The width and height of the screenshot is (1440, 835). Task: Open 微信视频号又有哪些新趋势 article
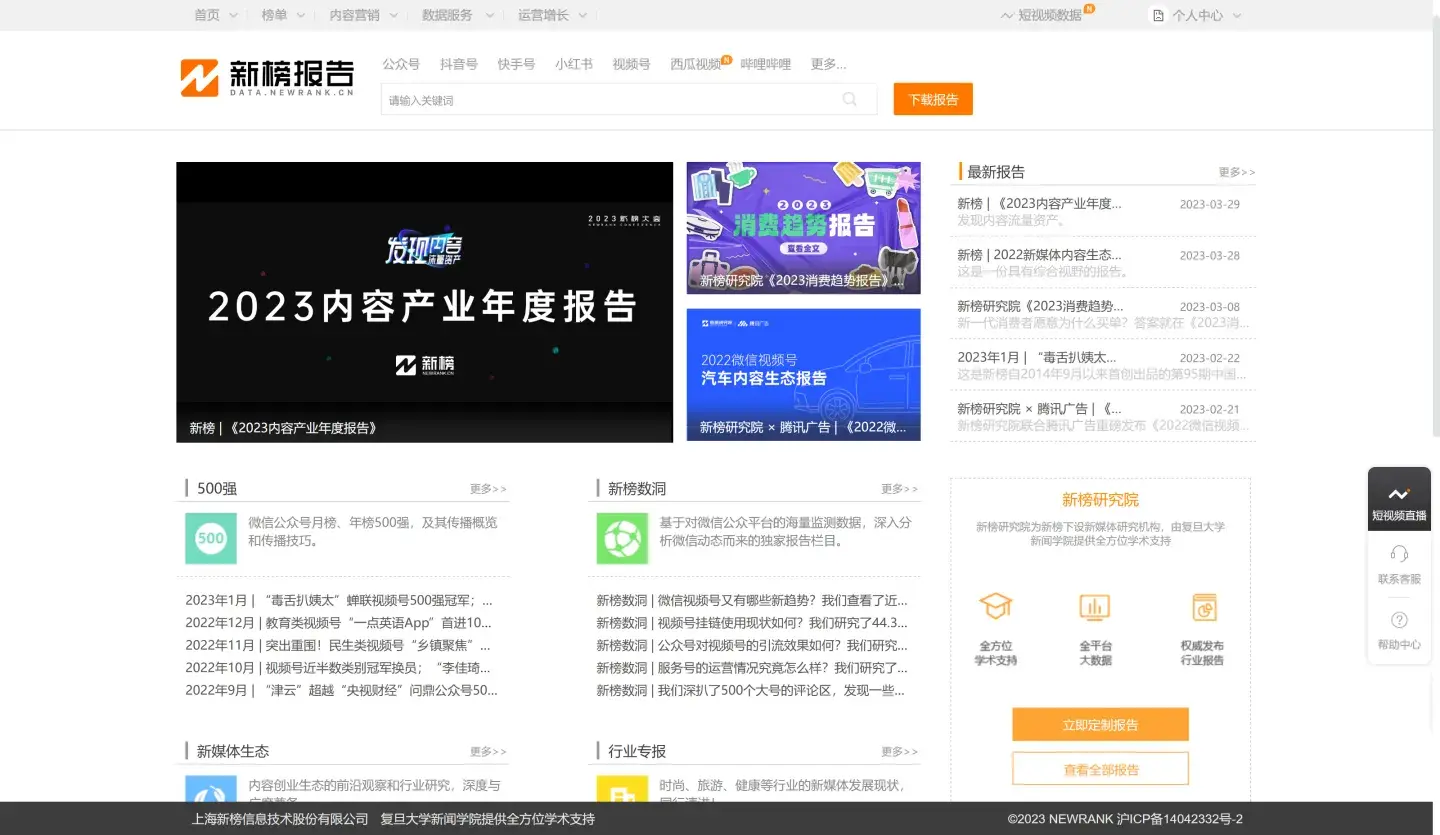(x=752, y=600)
